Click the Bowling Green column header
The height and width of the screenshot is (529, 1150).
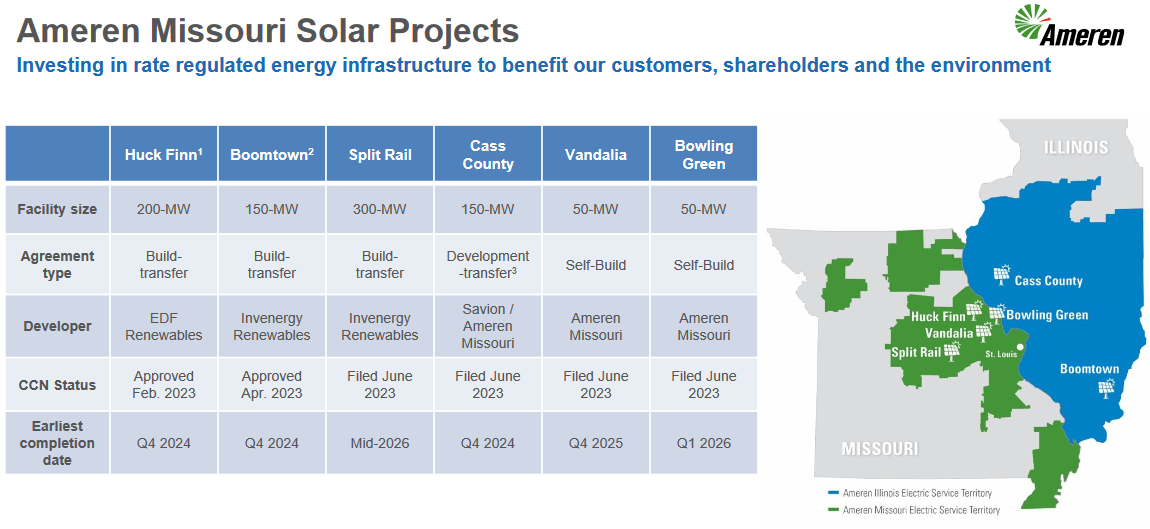pos(703,154)
